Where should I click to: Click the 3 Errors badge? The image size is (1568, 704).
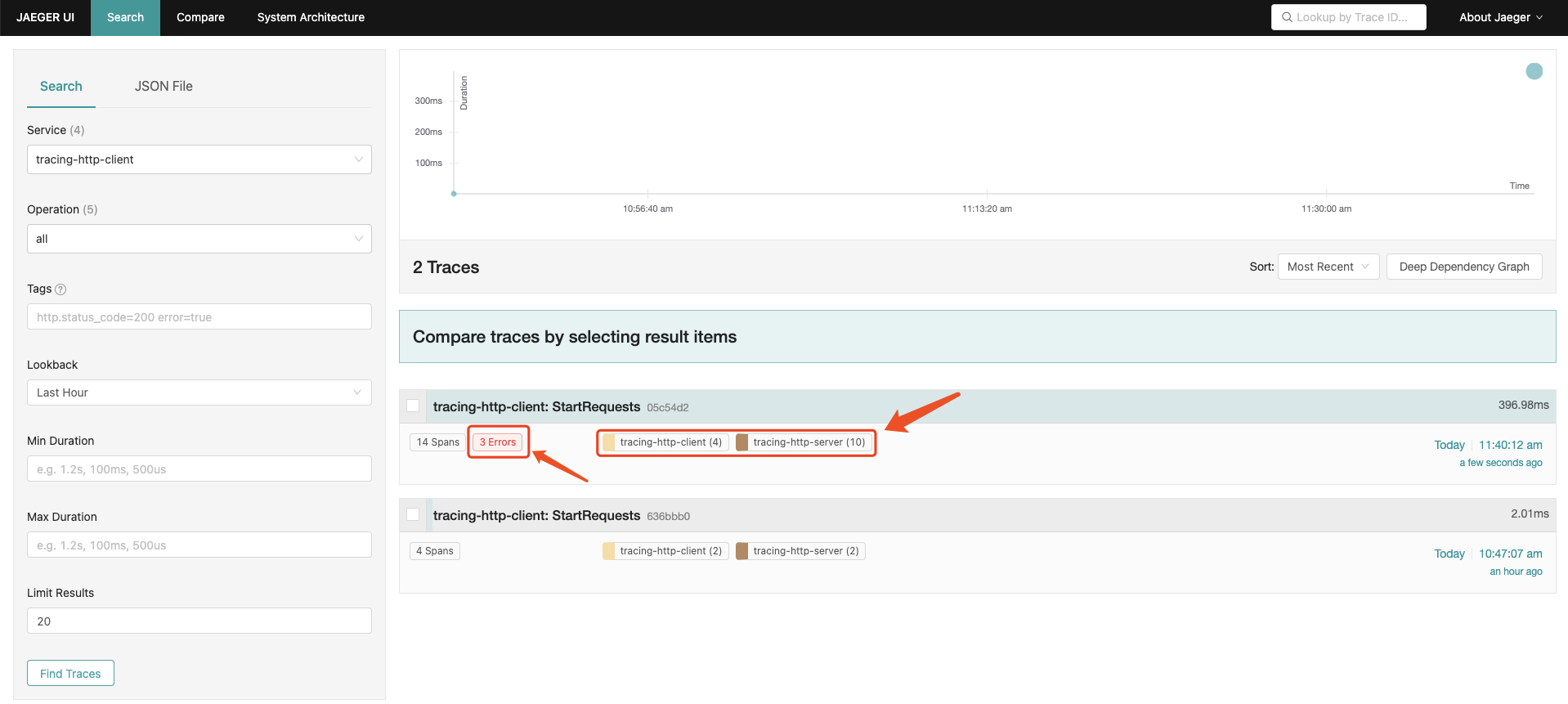pyautogui.click(x=497, y=442)
